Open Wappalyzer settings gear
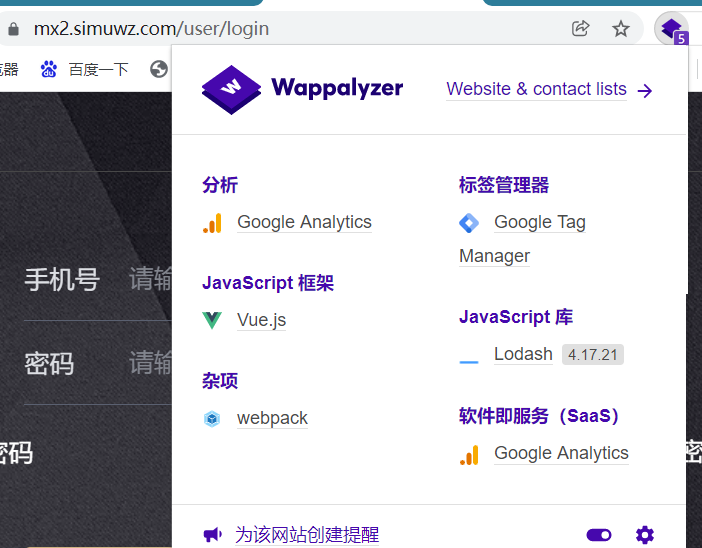702x548 pixels. (645, 535)
